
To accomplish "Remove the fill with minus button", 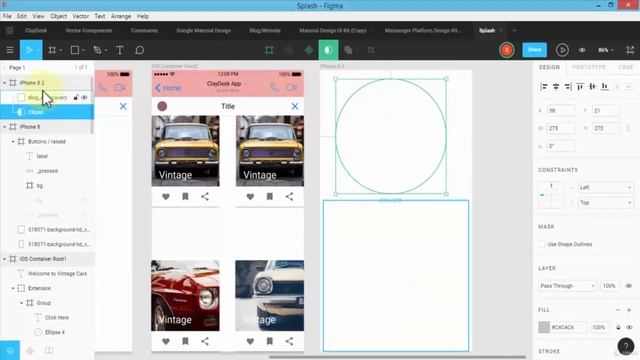I will pyautogui.click(x=618, y=310).
